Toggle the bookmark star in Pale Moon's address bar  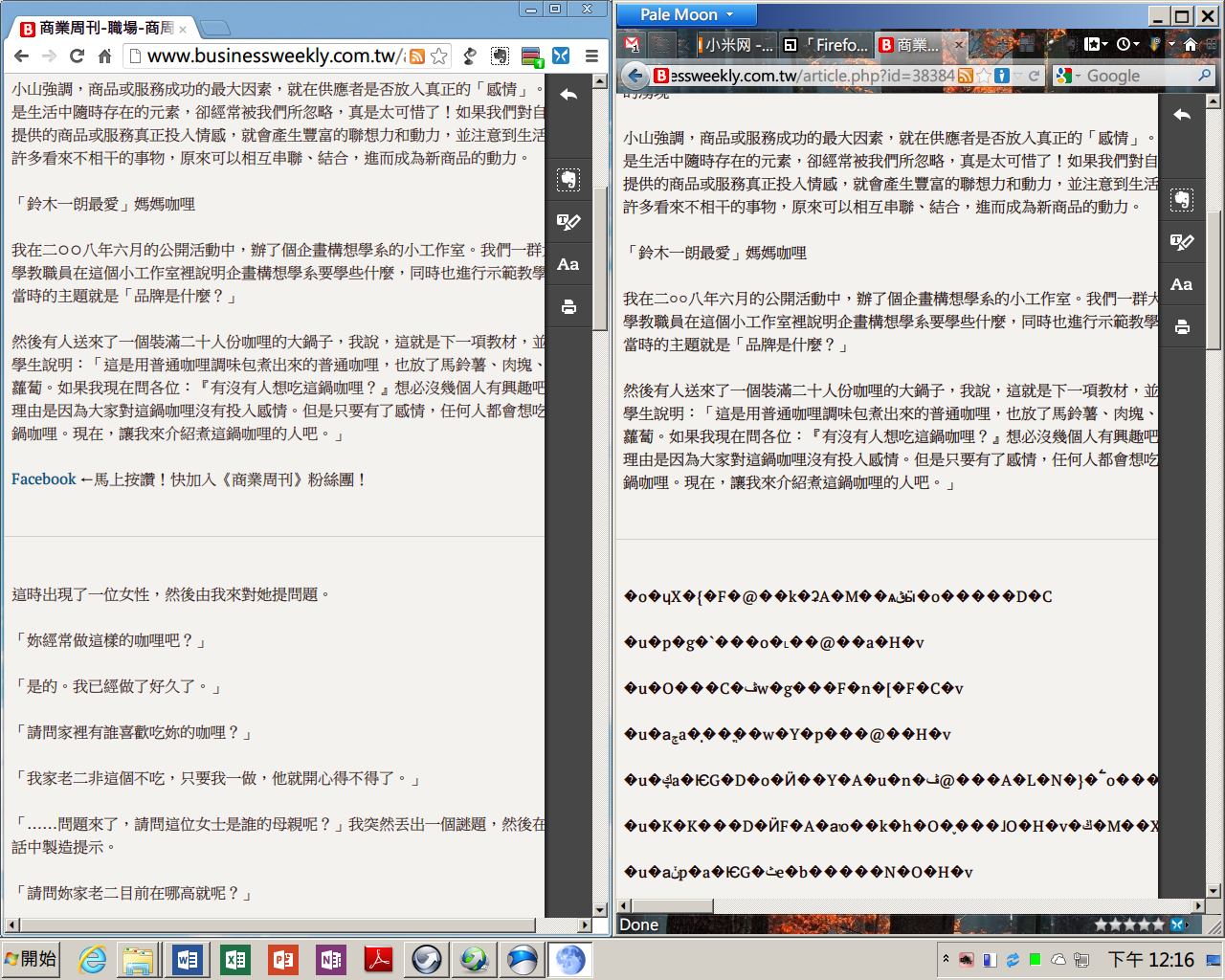point(983,76)
